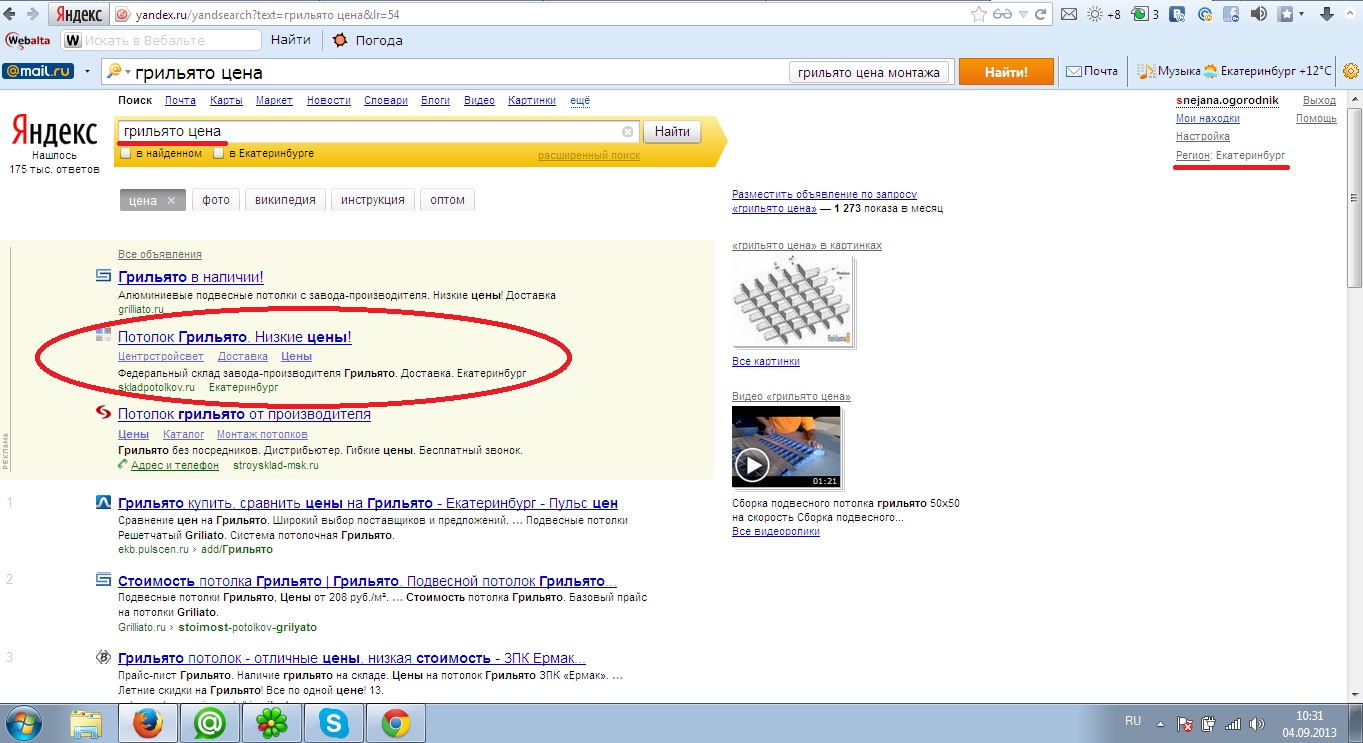The image size is (1363, 743).
Task: Remove the 'цена' query refinement chip
Action: tap(171, 200)
